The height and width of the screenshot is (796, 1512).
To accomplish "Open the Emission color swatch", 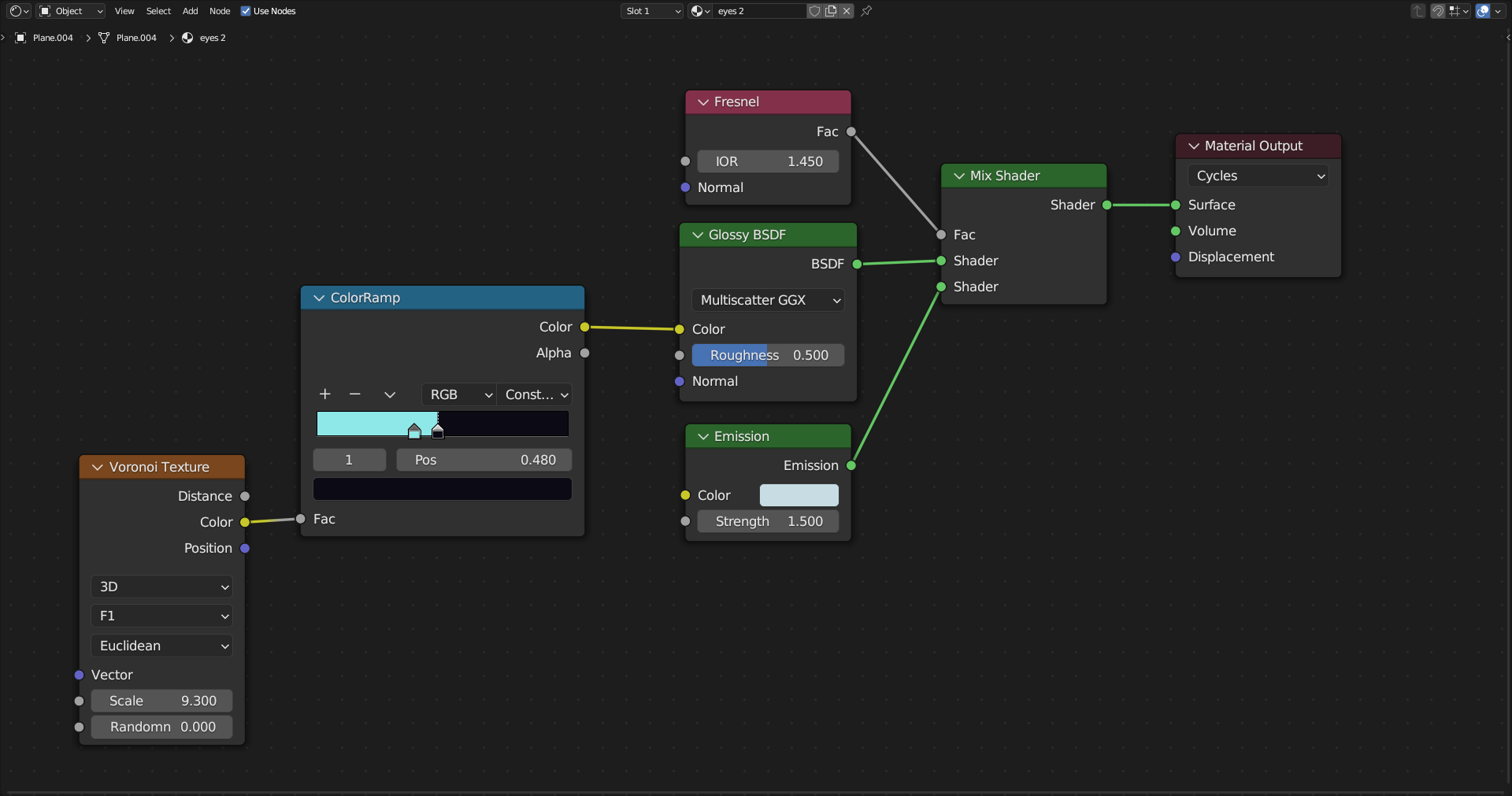I will [799, 495].
